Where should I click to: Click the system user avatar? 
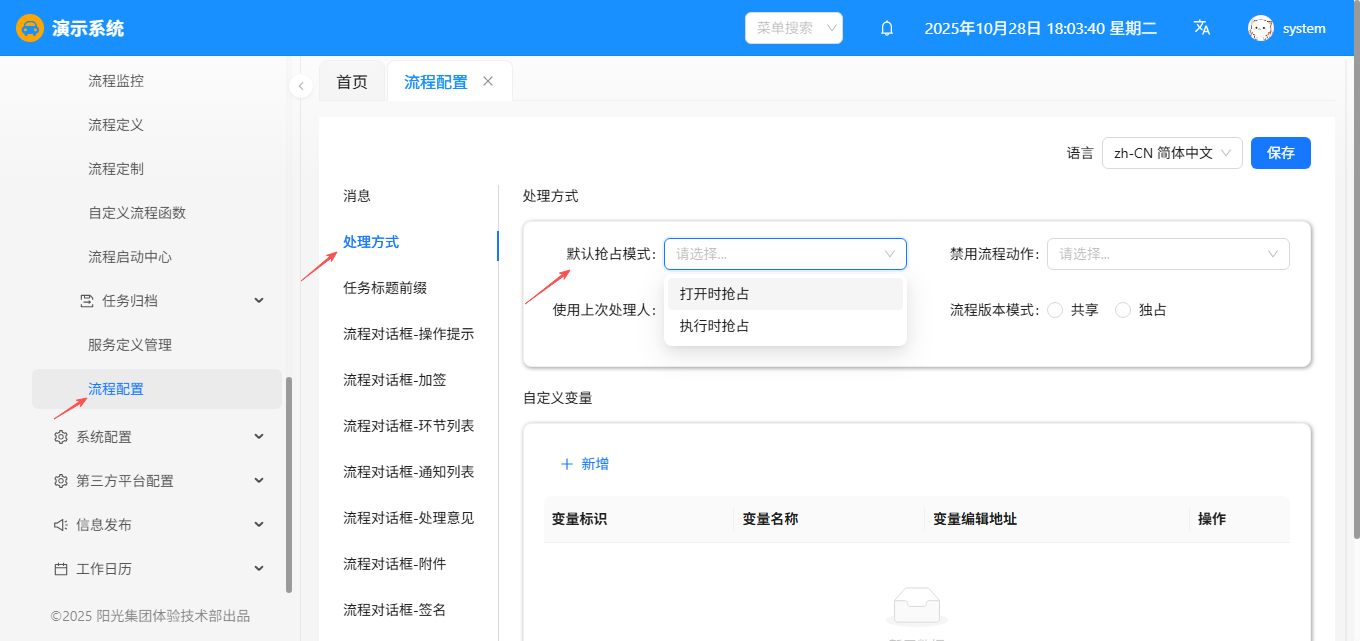pyautogui.click(x=1260, y=28)
